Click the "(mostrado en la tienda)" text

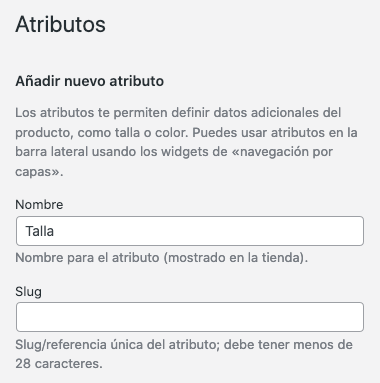pyautogui.click(x=235, y=258)
